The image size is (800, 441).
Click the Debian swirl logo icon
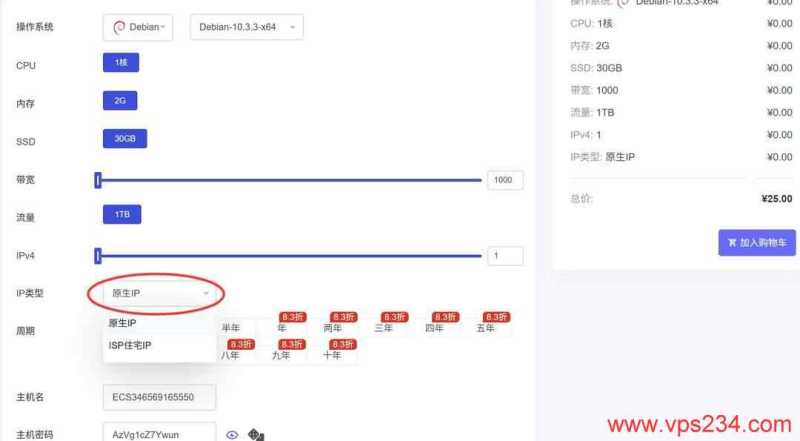pos(119,27)
